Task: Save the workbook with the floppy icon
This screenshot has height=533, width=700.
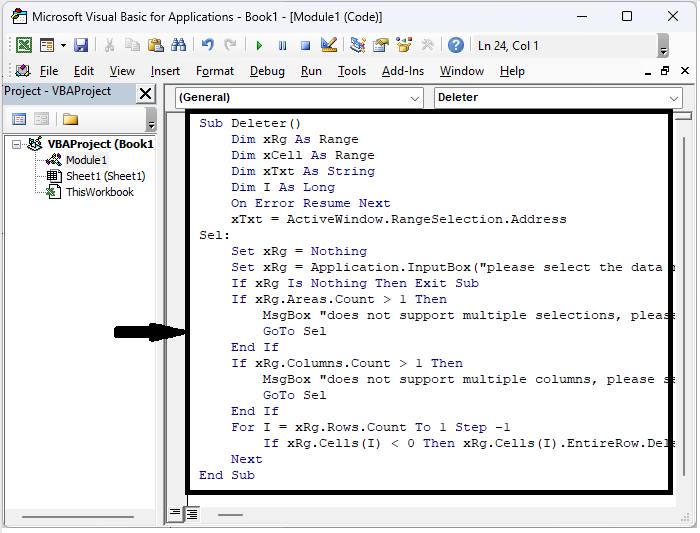Action: tap(81, 45)
